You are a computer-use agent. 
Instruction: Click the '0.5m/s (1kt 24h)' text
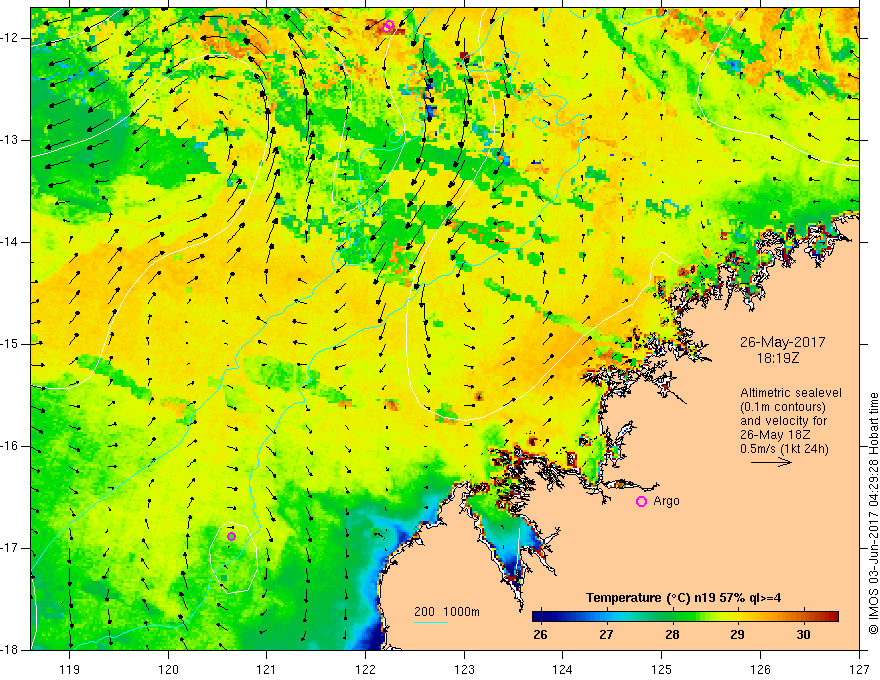tap(784, 449)
